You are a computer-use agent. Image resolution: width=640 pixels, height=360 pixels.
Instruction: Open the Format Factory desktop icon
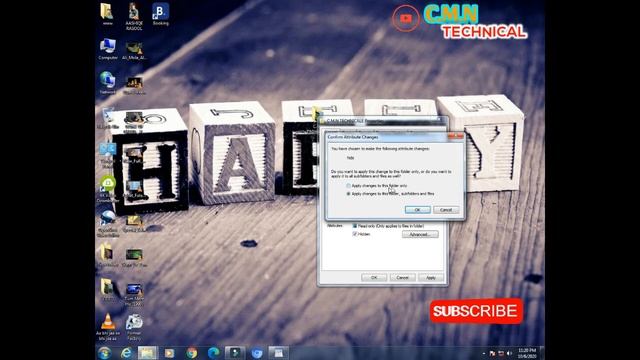(134, 327)
